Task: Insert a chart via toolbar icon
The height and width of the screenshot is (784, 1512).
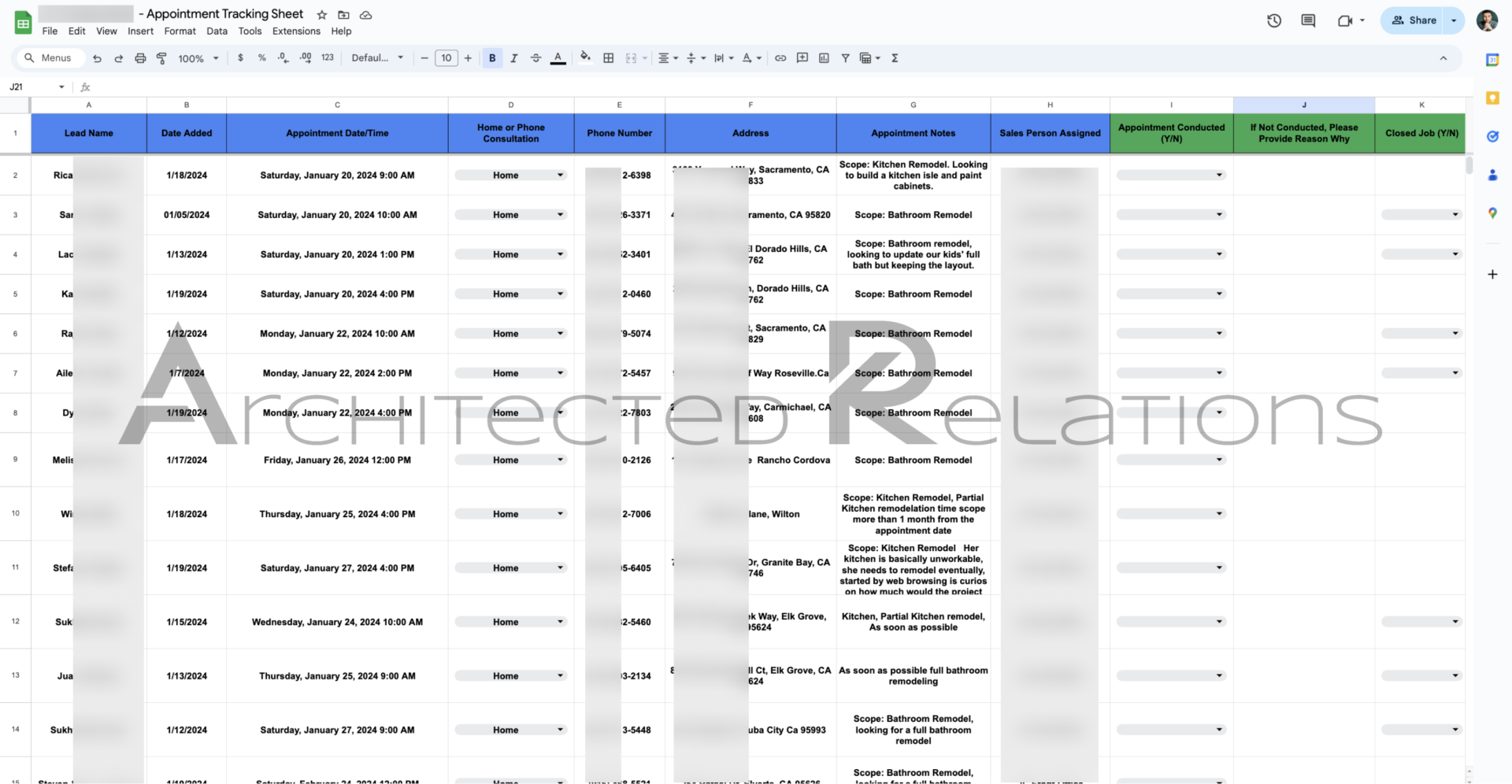Action: (x=824, y=58)
